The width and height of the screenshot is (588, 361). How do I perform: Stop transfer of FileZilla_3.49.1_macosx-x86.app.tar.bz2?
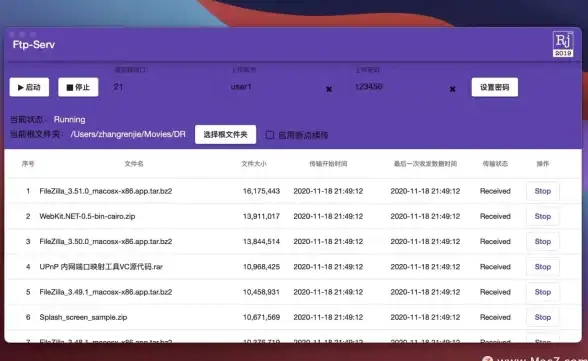tap(543, 292)
